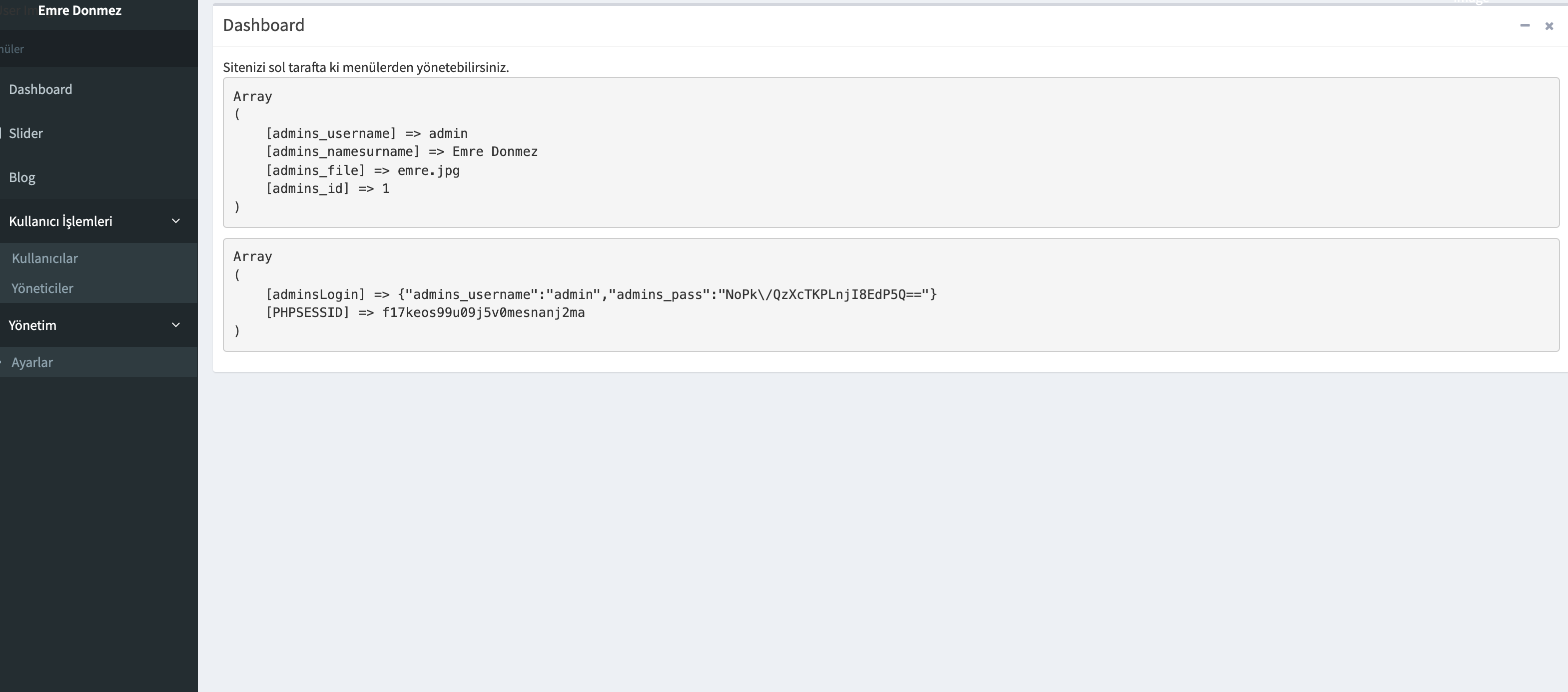This screenshot has height=692, width=1568.
Task: Close the Dashboard widget with the X icon
Action: tap(1549, 25)
